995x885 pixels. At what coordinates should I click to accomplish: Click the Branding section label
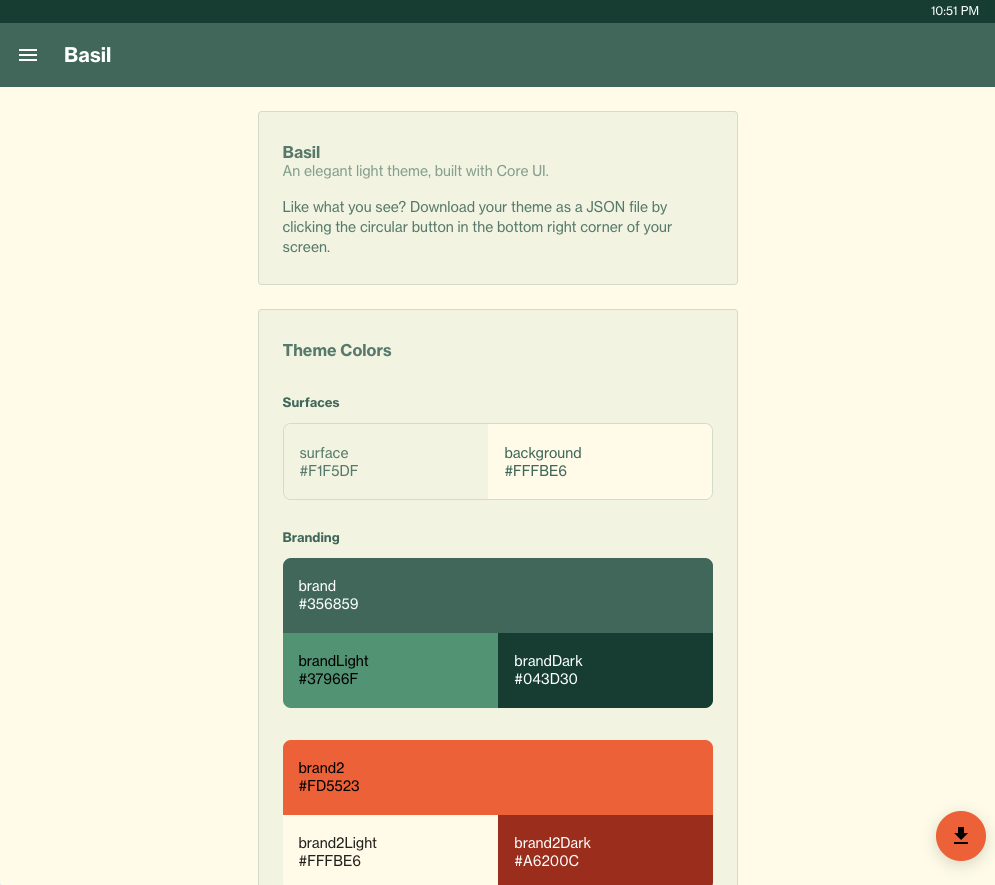pyautogui.click(x=311, y=537)
